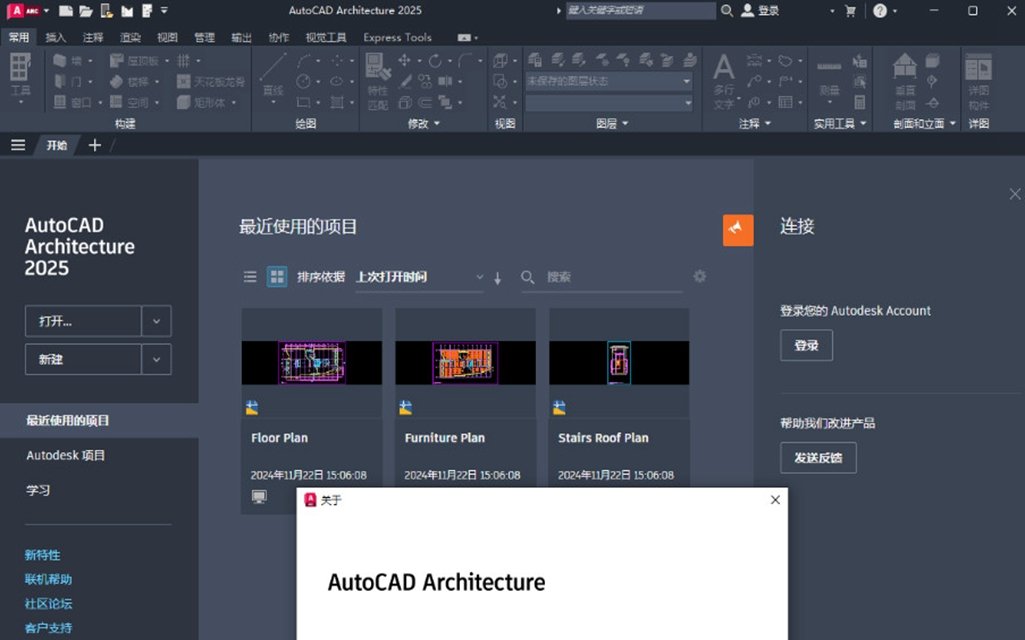1025x640 pixels.
Task: Click the 特性匹配 match properties icon
Action: [377, 82]
